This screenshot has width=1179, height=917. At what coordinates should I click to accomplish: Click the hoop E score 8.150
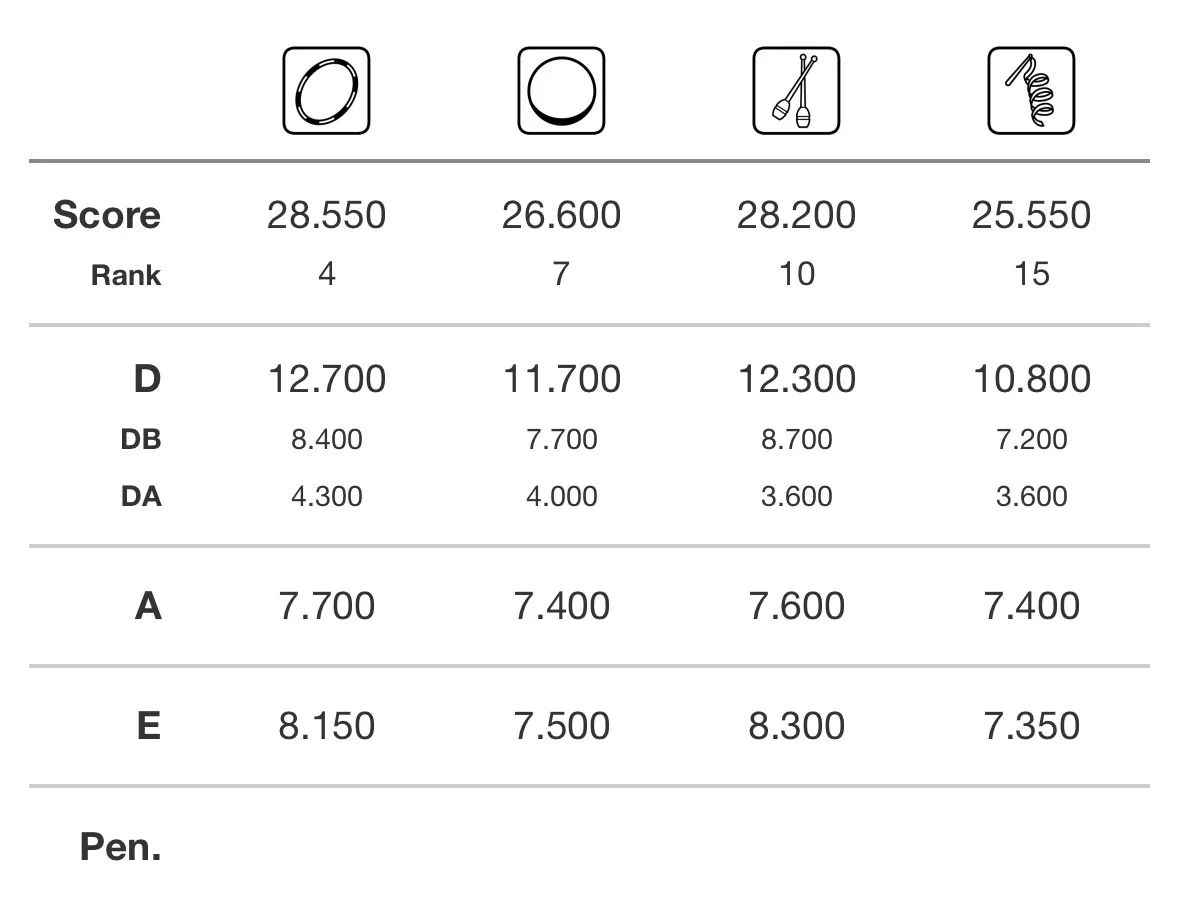[326, 726]
